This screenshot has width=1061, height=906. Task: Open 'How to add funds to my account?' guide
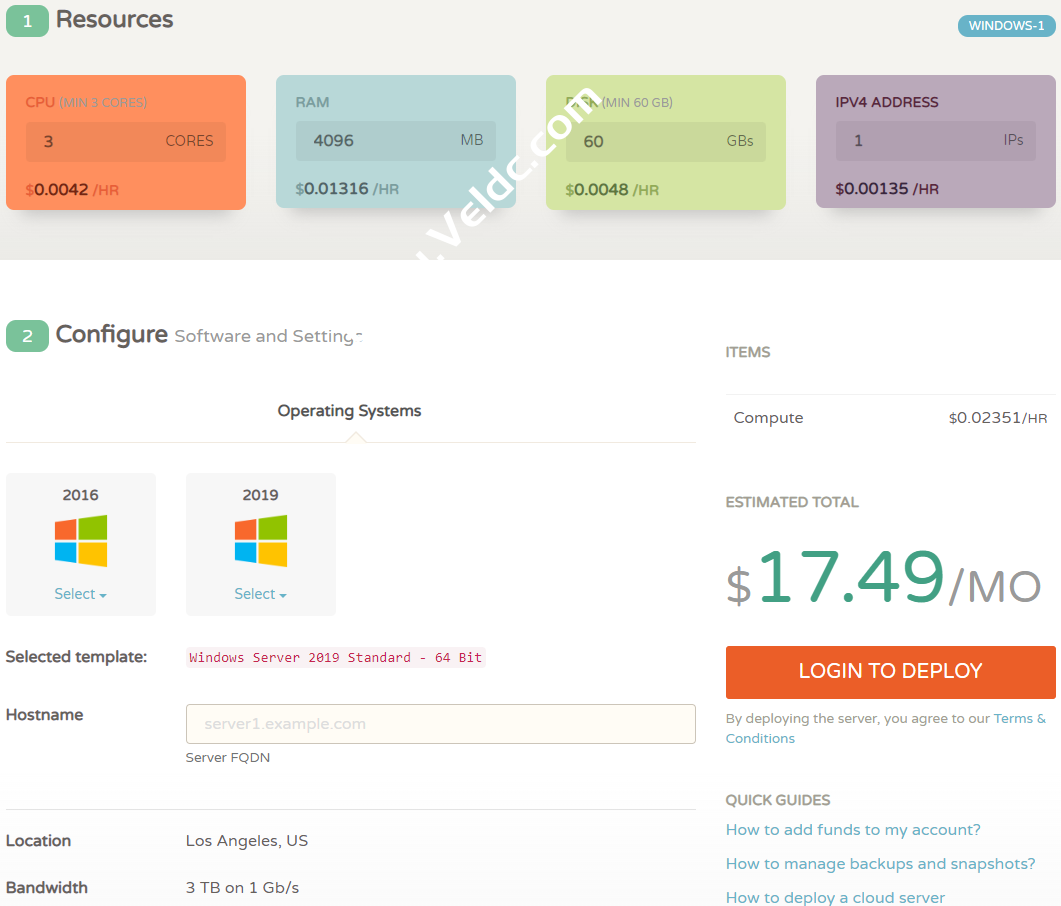[853, 830]
